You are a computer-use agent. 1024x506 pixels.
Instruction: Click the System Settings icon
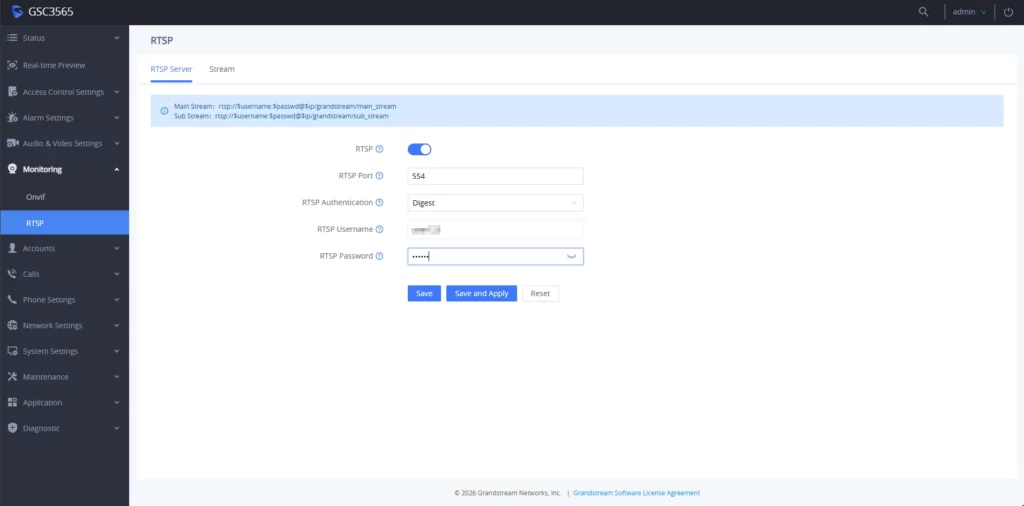pos(12,351)
